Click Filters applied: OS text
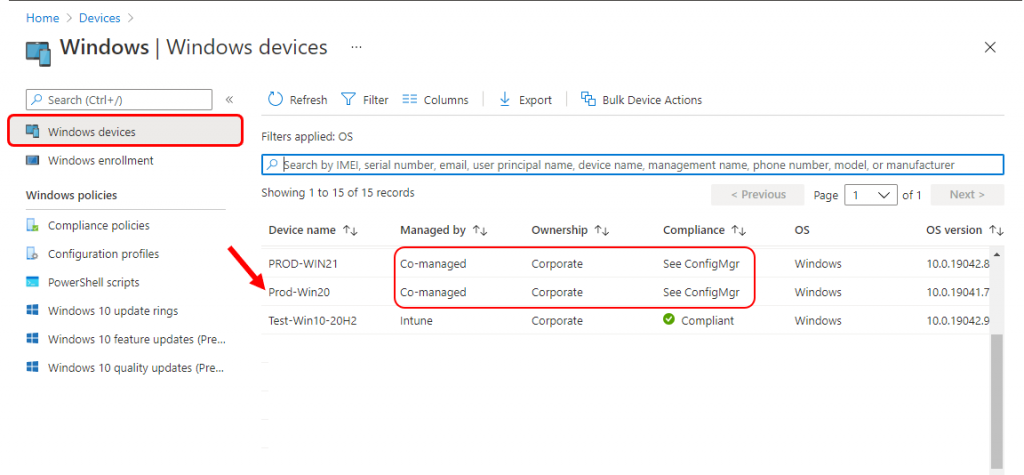1024x475 pixels. (x=307, y=137)
